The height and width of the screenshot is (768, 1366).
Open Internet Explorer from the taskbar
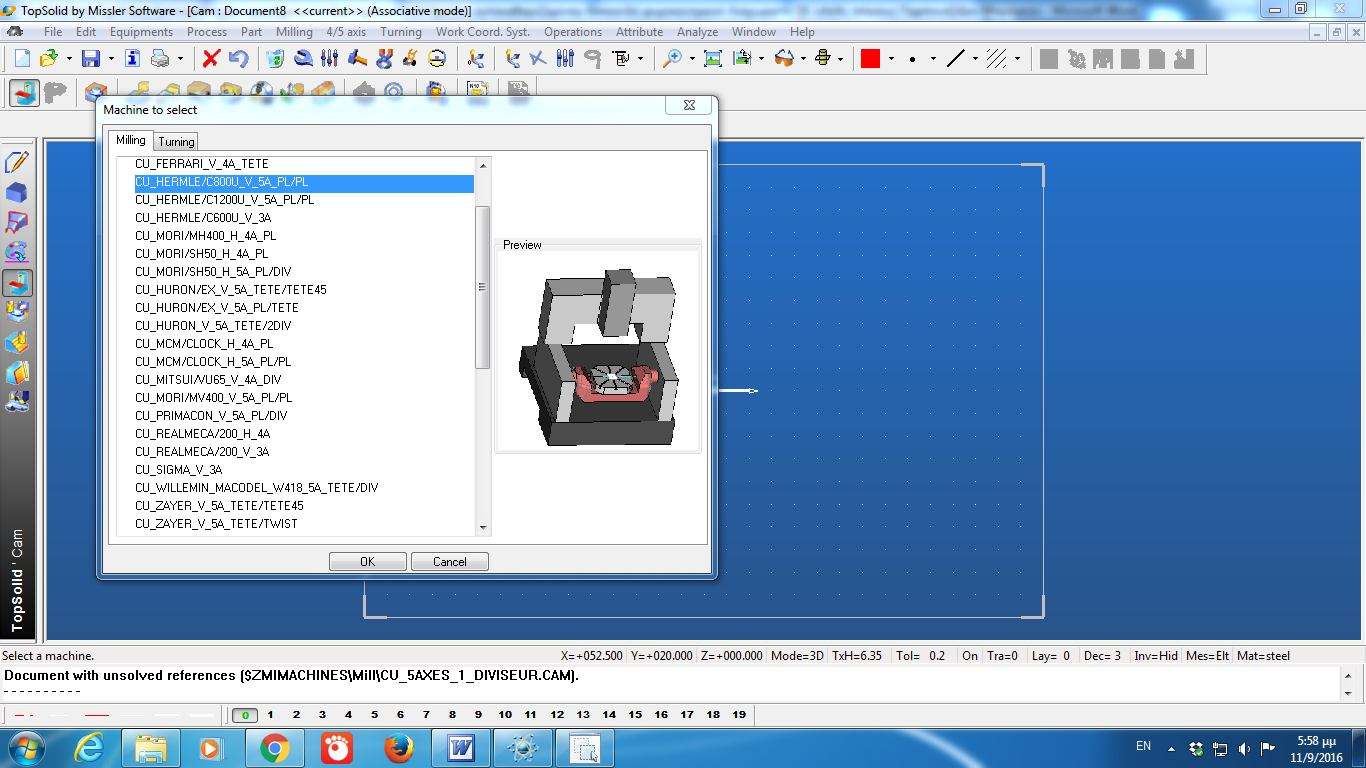[x=89, y=748]
